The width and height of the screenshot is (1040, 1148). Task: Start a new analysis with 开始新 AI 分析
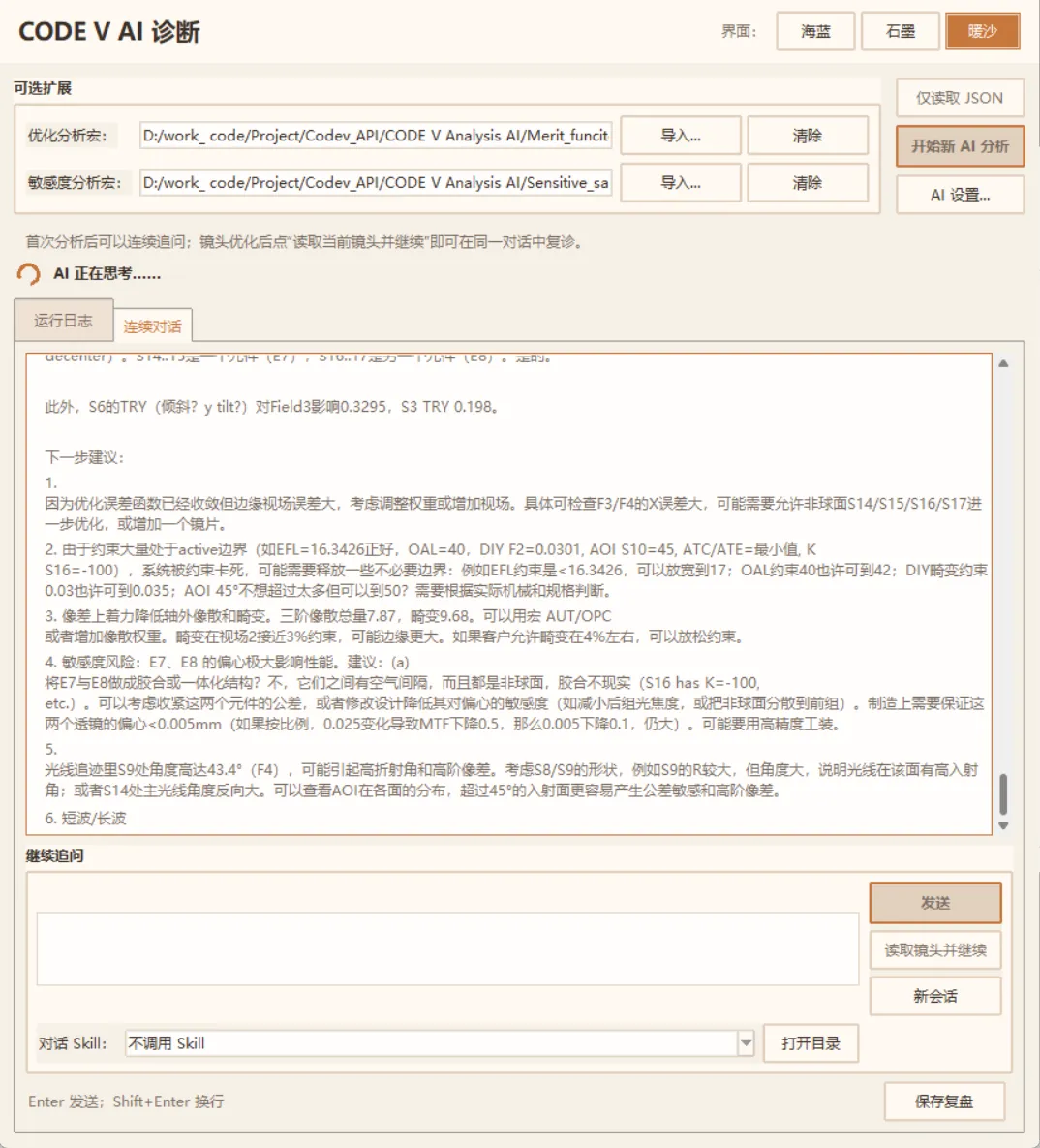(x=960, y=146)
